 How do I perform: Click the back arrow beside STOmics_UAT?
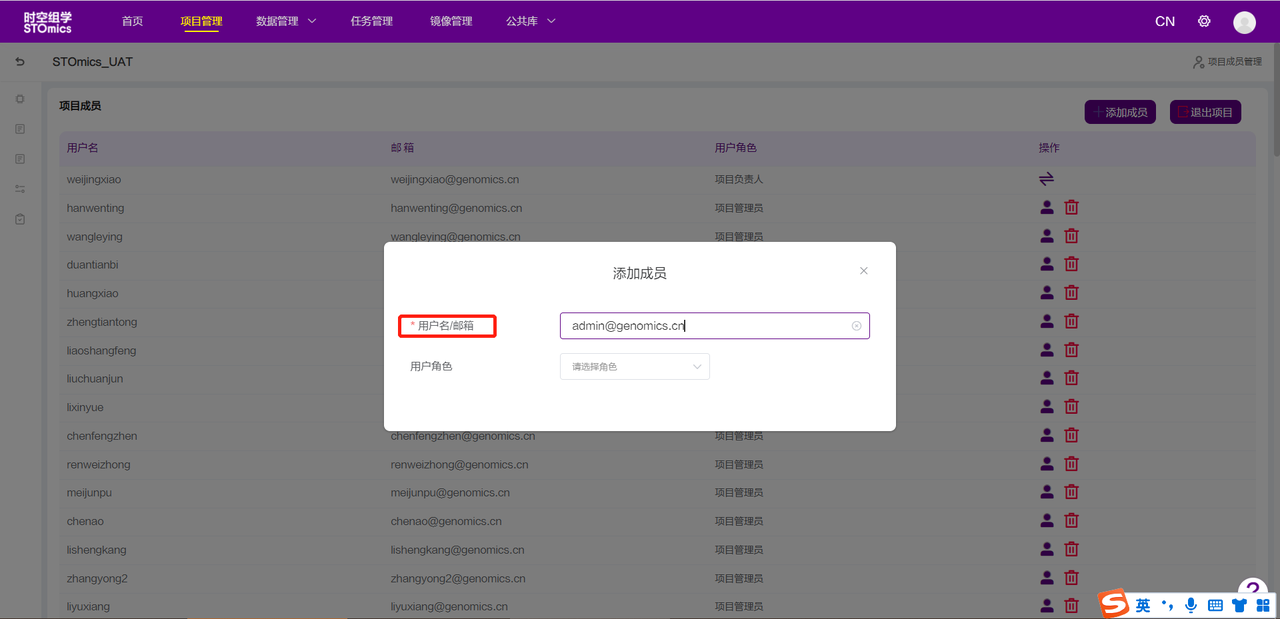[x=20, y=62]
